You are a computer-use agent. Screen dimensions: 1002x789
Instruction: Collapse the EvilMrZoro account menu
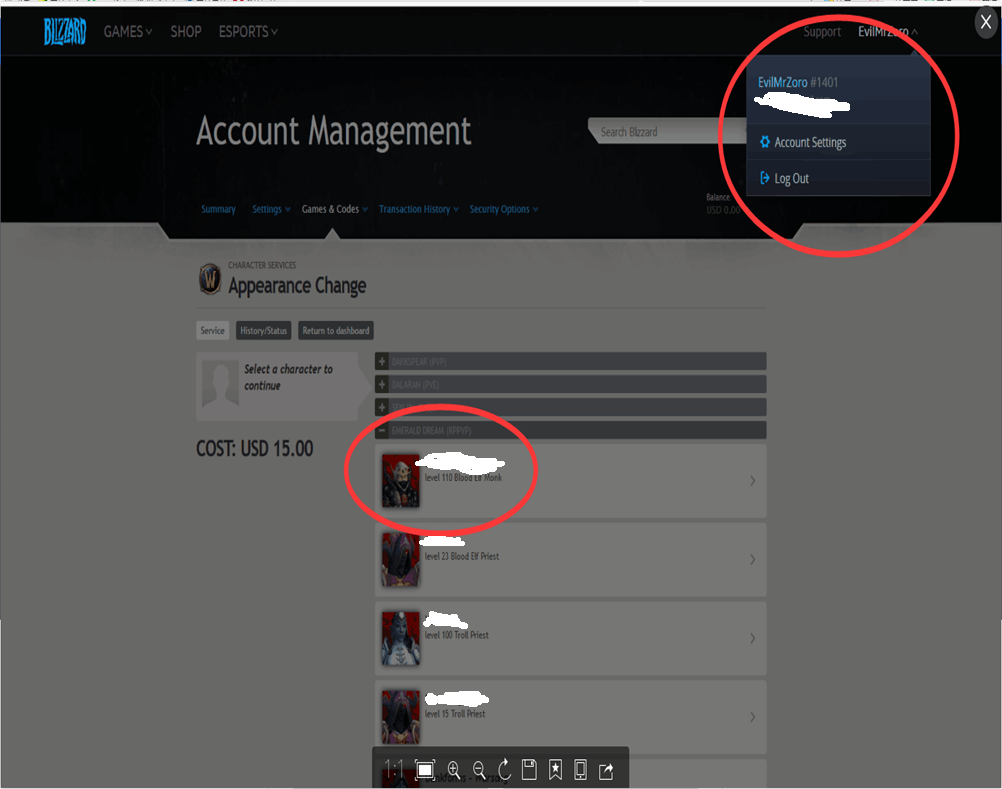coord(888,31)
